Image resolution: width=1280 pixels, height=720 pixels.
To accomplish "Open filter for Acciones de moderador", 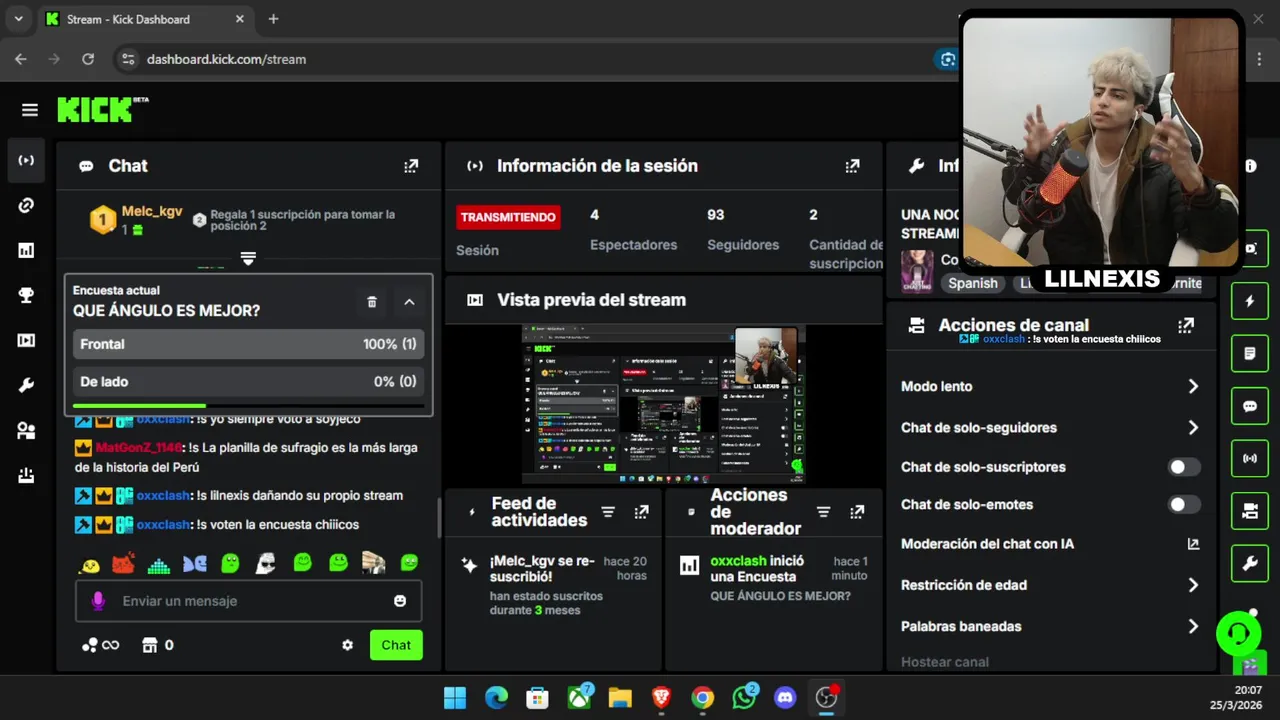I will (x=824, y=512).
